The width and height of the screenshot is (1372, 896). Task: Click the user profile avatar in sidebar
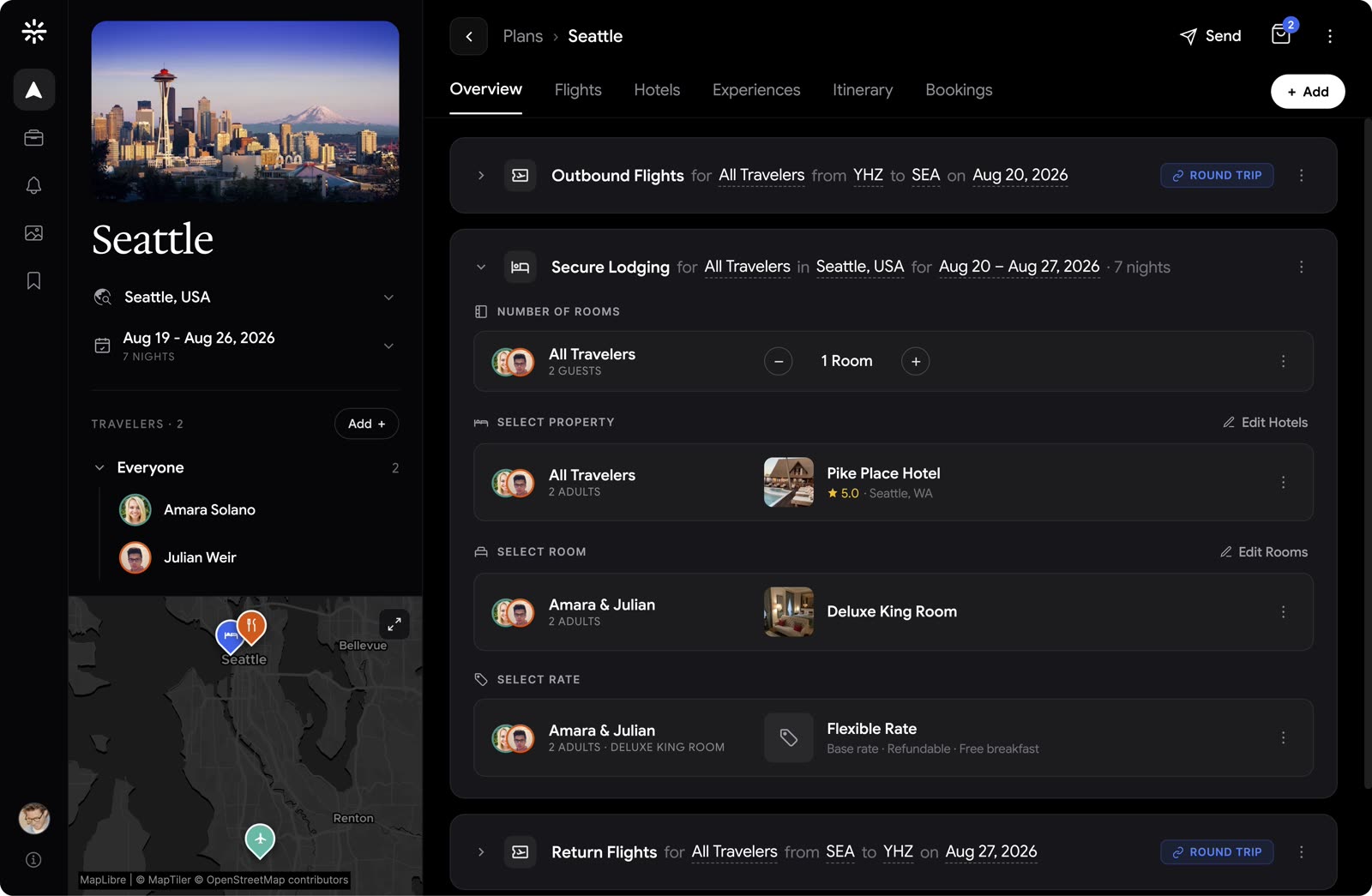(x=34, y=818)
